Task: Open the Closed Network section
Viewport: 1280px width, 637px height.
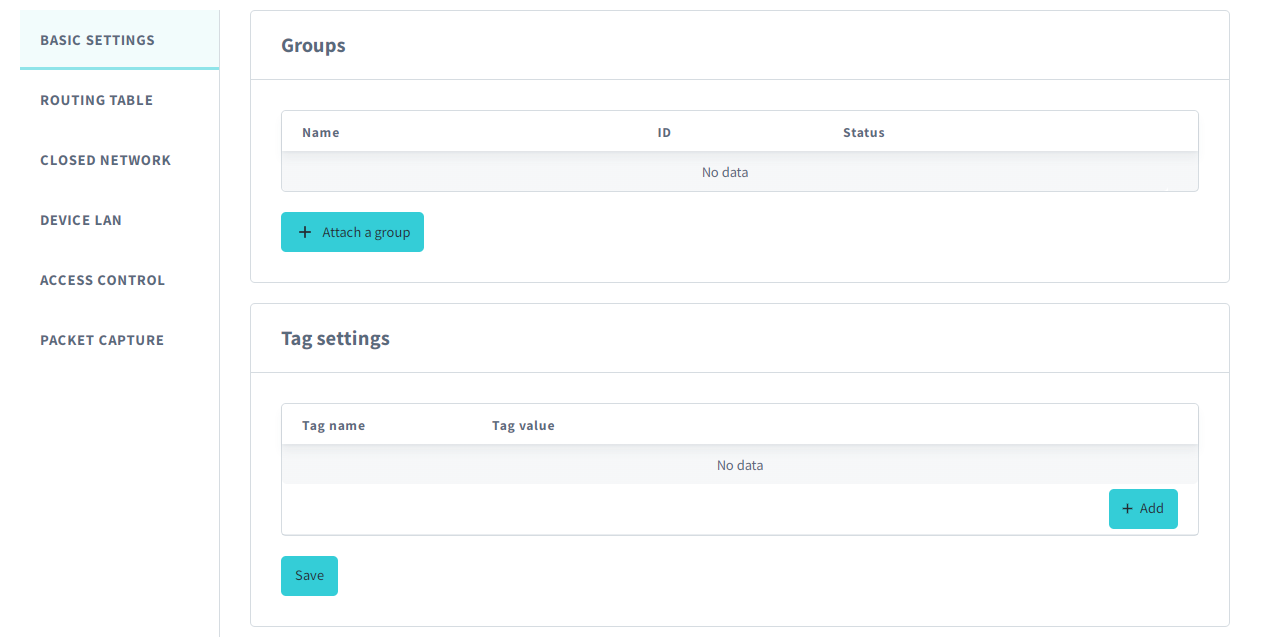Action: [x=119, y=160]
